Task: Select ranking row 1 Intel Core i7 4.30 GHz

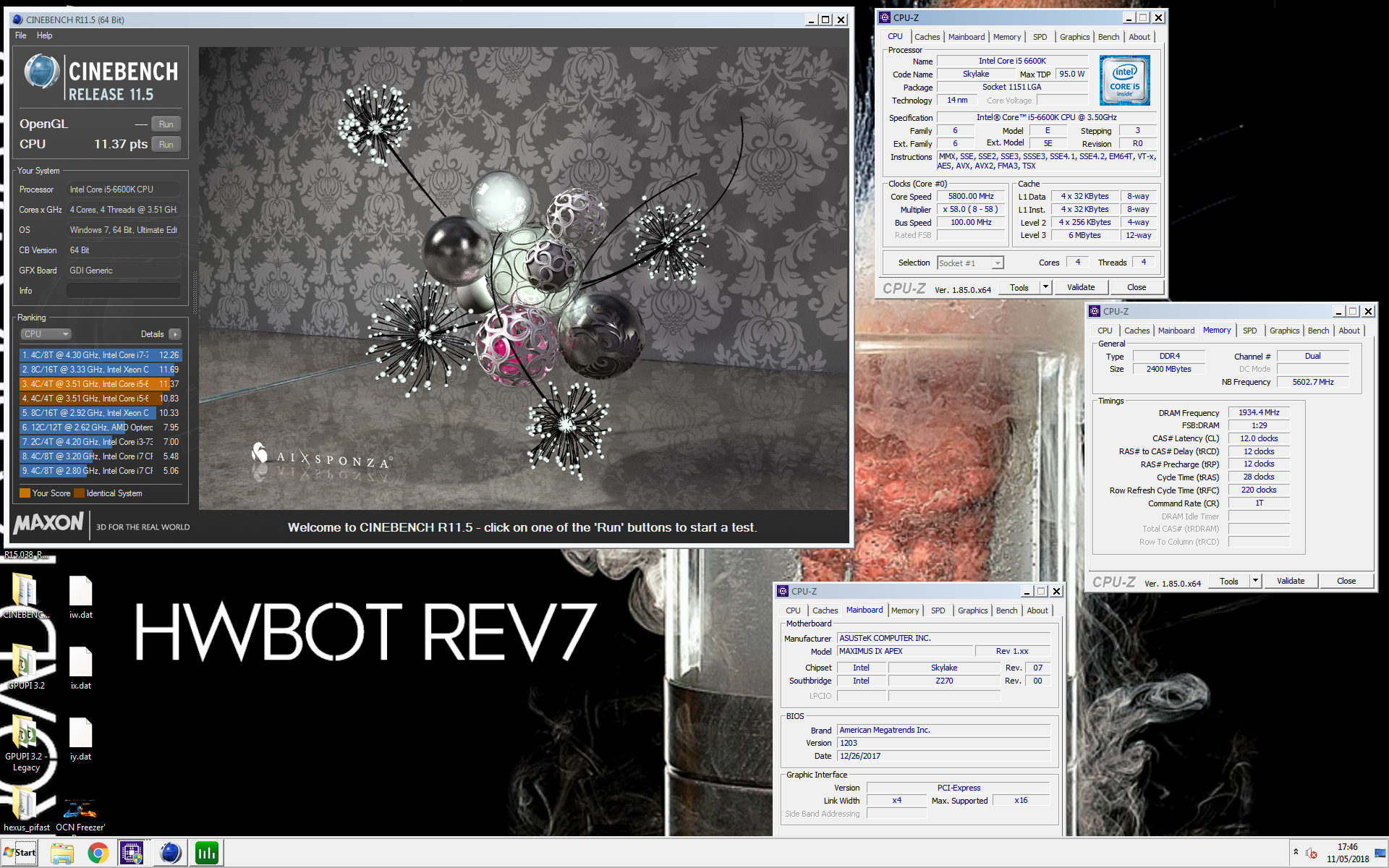Action: [100, 355]
